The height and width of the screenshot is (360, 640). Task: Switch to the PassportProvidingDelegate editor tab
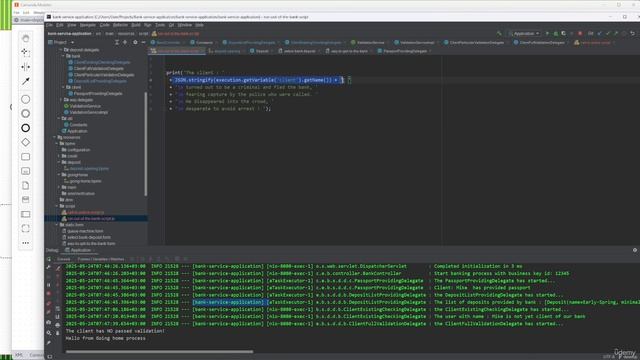(x=404, y=51)
